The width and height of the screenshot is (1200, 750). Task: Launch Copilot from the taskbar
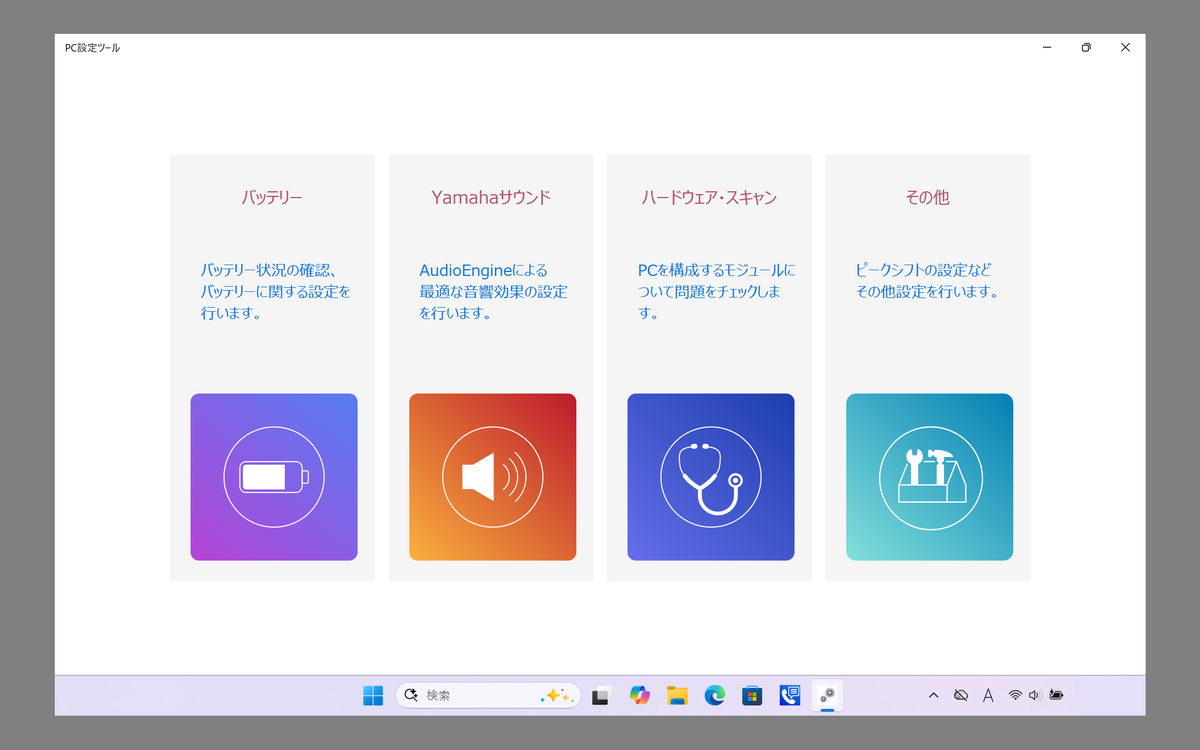pos(640,695)
